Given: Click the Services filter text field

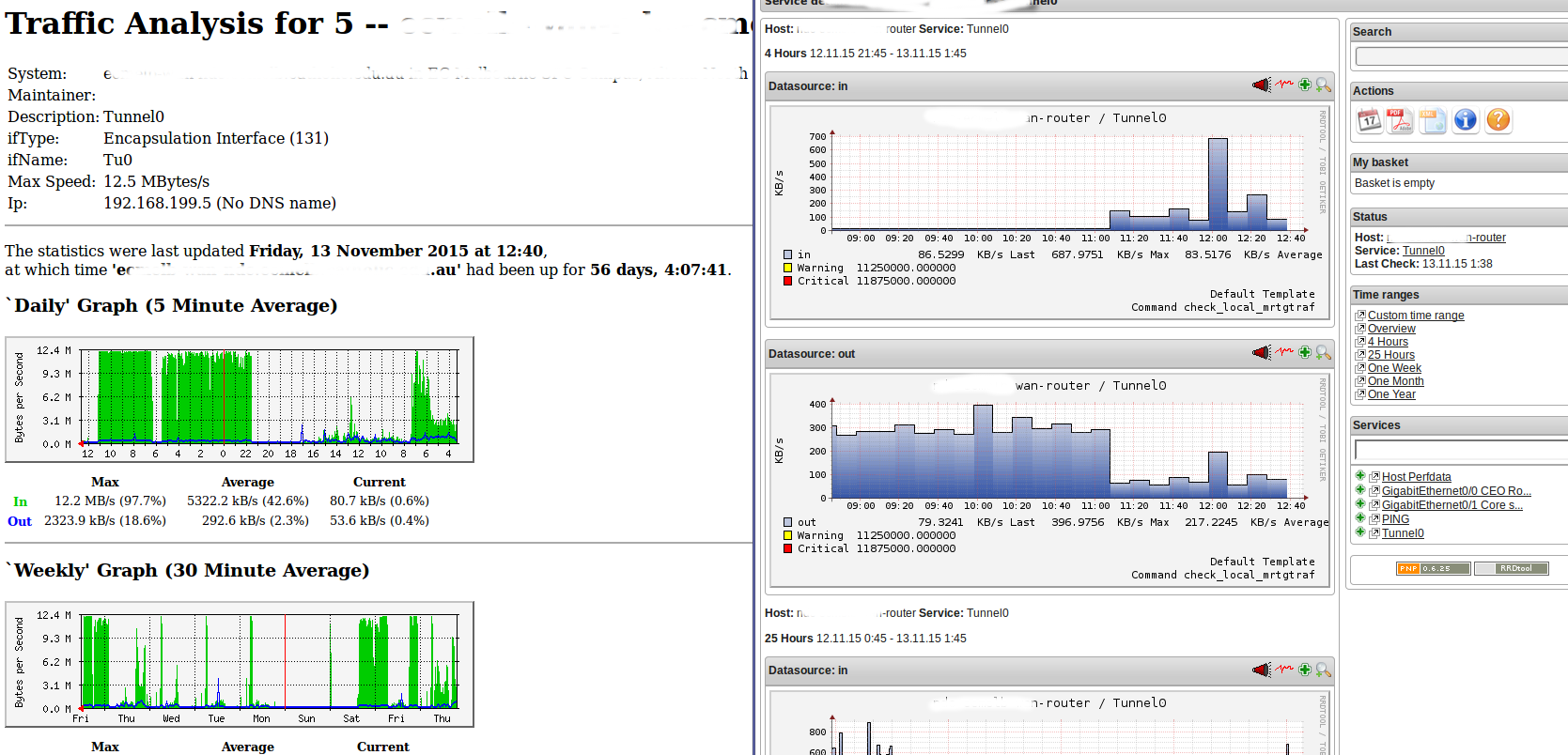Looking at the screenshot, I should pyautogui.click(x=1460, y=451).
